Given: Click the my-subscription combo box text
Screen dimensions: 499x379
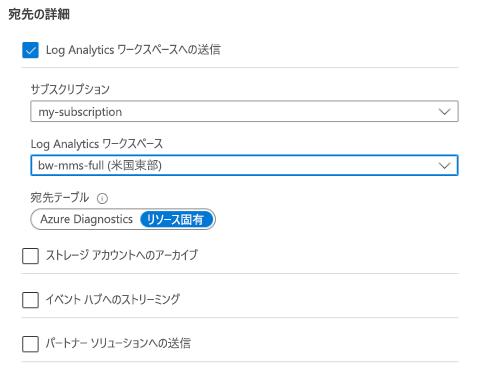Looking at the screenshot, I should [80, 112].
